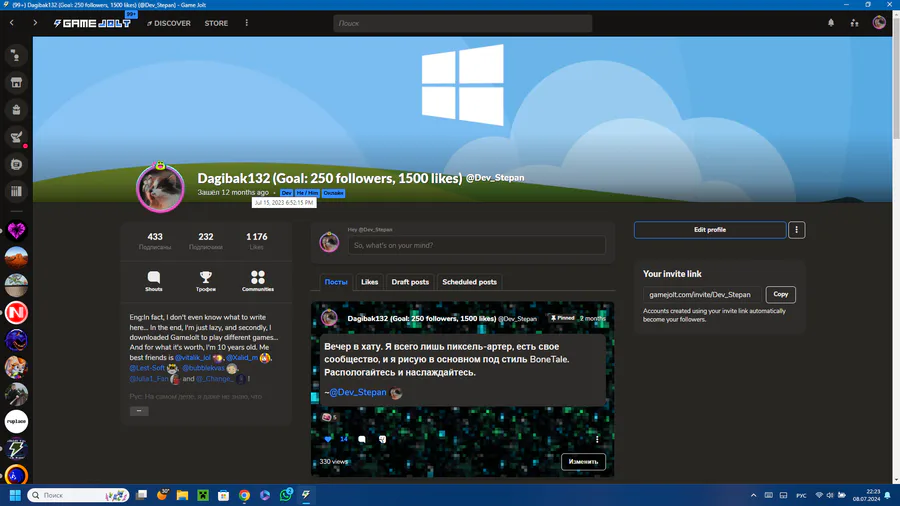This screenshot has height=506, width=900.
Task: Click the Dev profile tag
Action: pyautogui.click(x=286, y=193)
